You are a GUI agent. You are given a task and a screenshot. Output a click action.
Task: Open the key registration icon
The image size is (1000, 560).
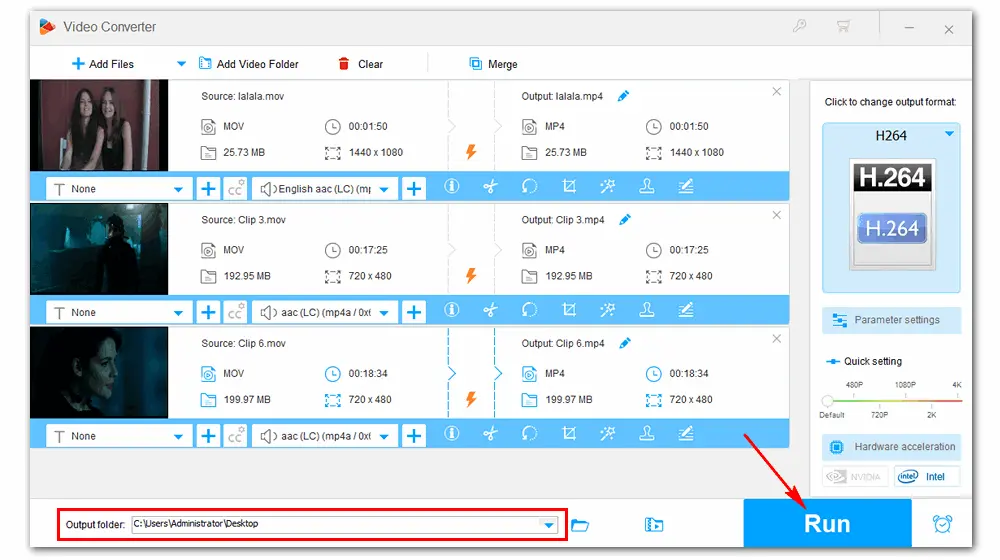(x=799, y=26)
